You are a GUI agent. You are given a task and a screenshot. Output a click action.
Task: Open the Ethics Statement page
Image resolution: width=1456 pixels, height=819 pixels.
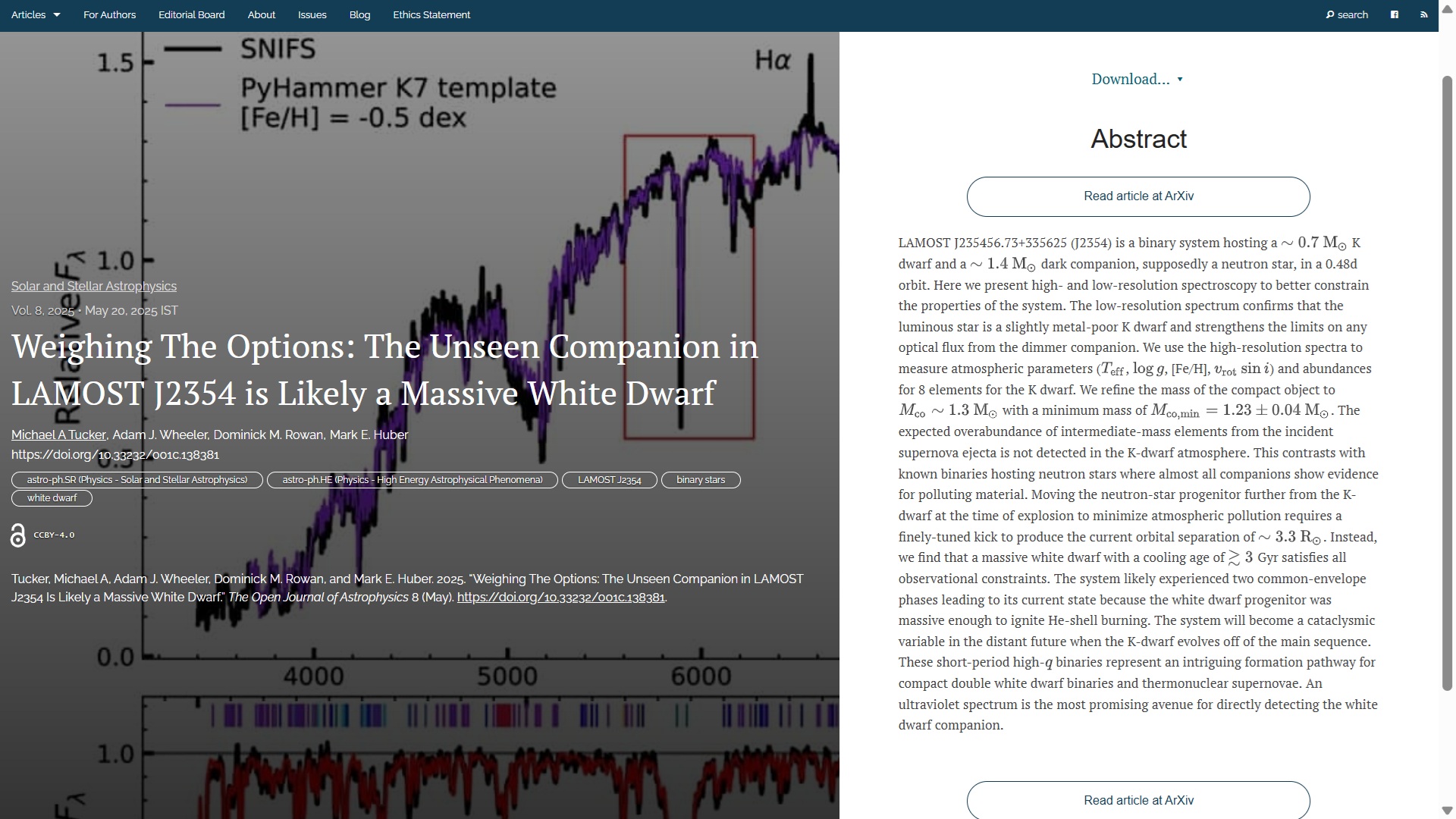tap(431, 14)
